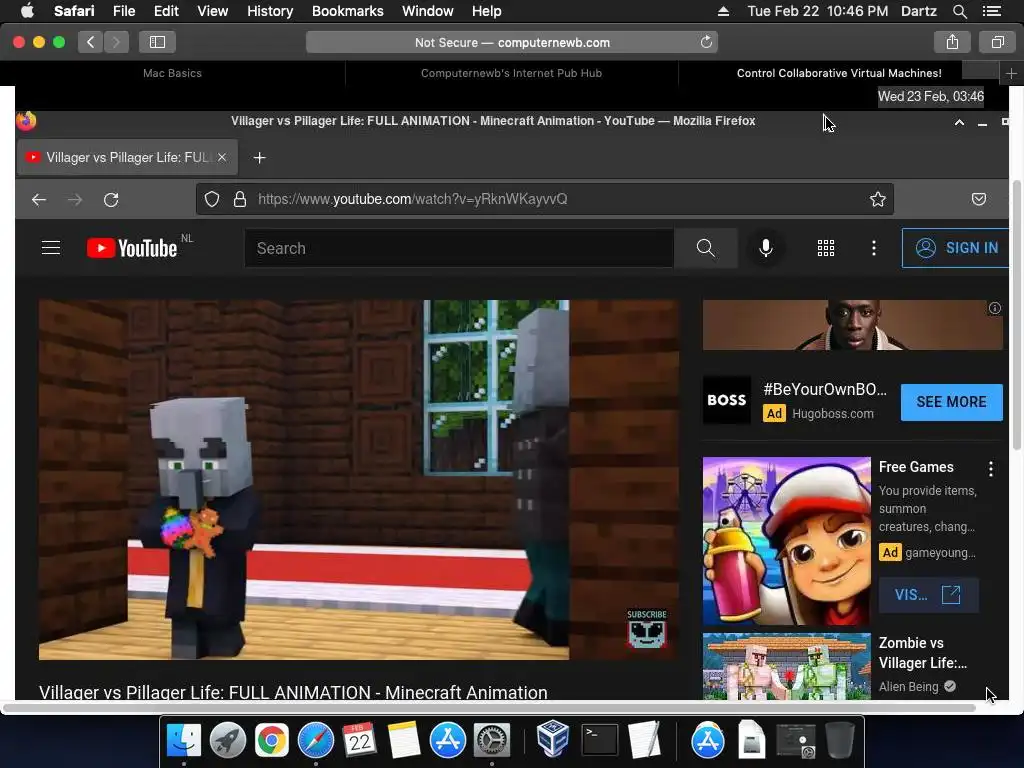This screenshot has width=1024, height=768.
Task: Click SEE MORE on the Hugoboss ad
Action: click(951, 402)
